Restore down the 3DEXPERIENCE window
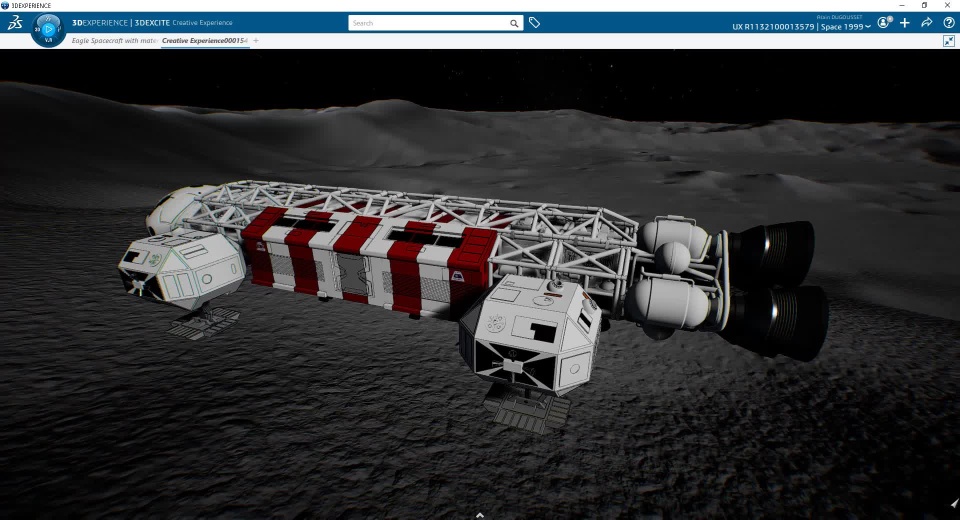 pos(924,5)
